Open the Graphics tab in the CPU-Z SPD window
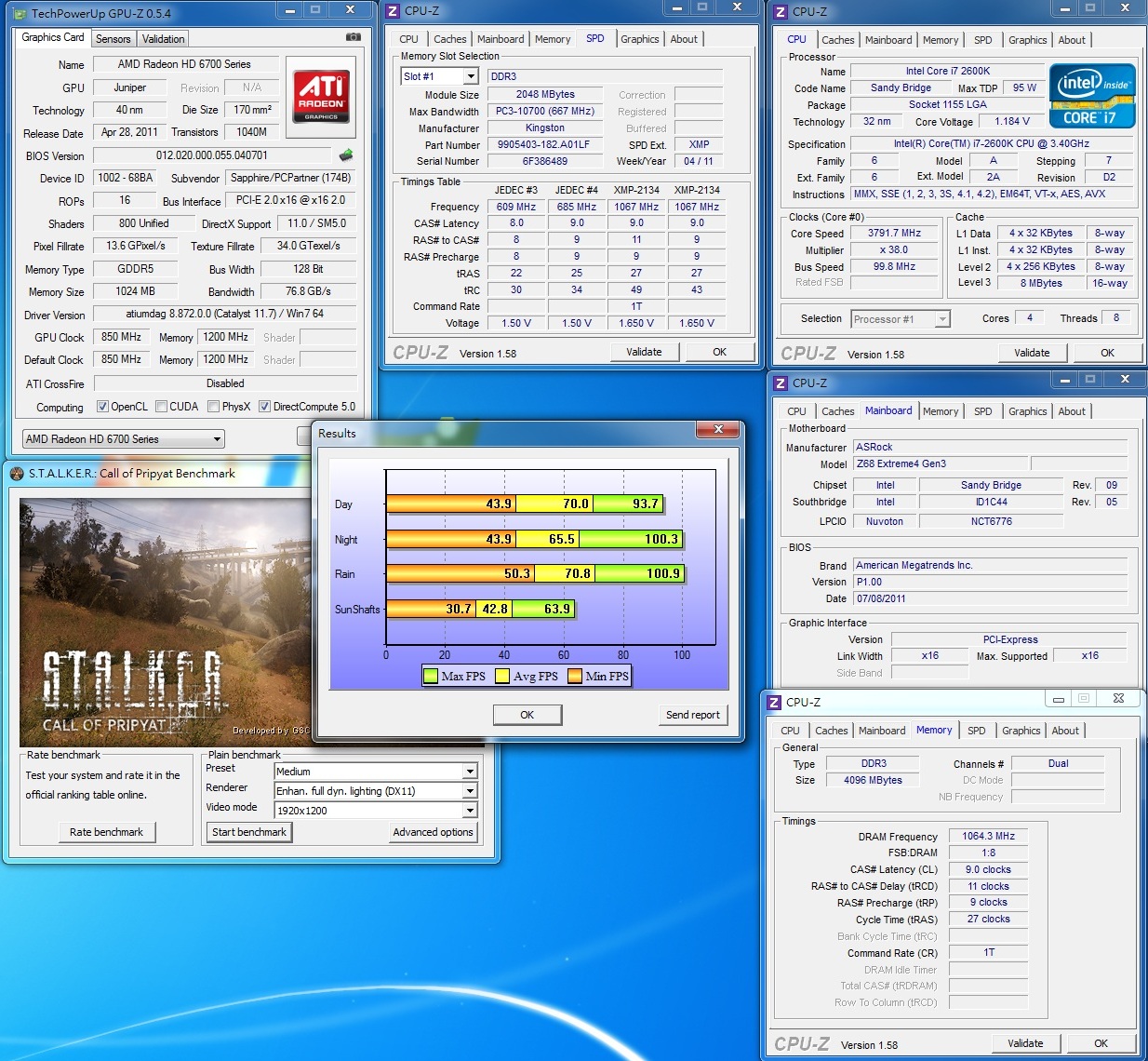Image resolution: width=1148 pixels, height=1061 pixels. click(x=640, y=39)
